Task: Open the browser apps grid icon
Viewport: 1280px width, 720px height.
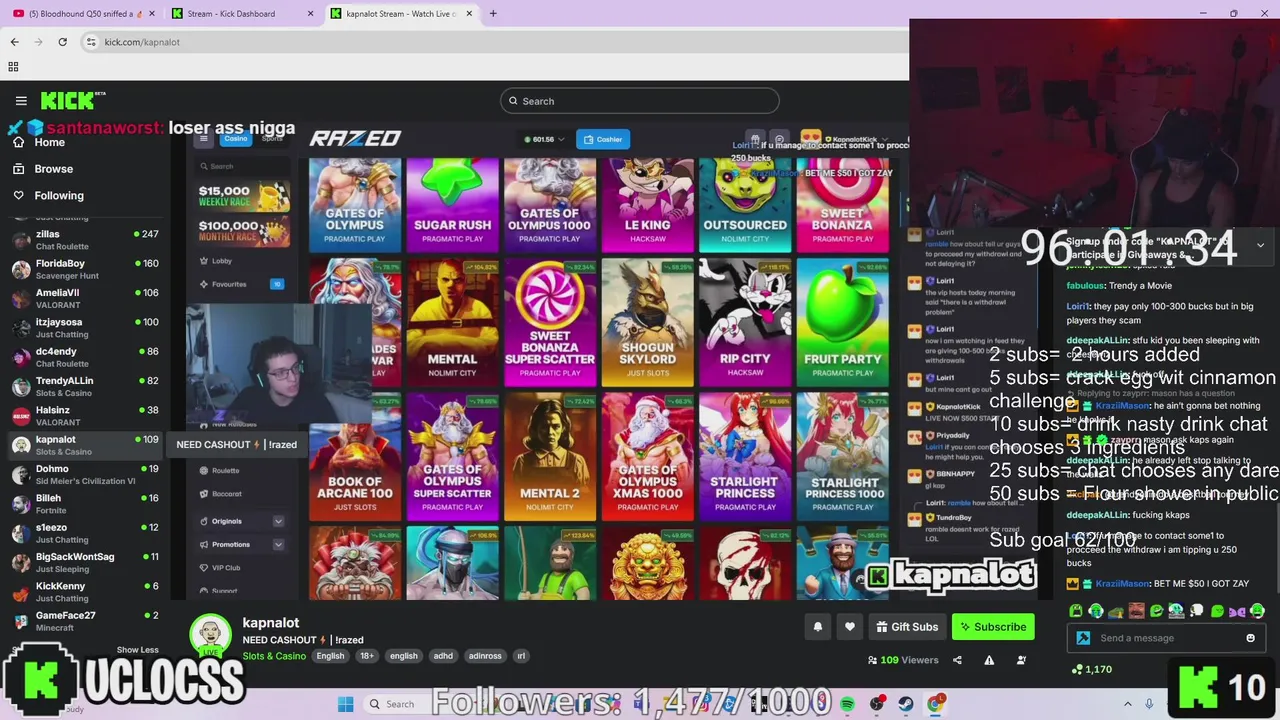Action: click(x=13, y=67)
